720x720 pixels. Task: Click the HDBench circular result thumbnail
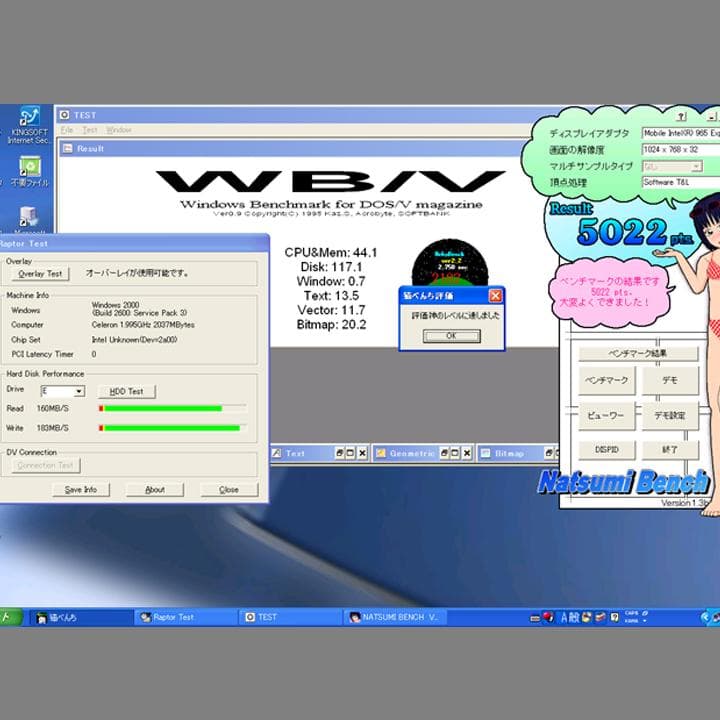point(450,263)
